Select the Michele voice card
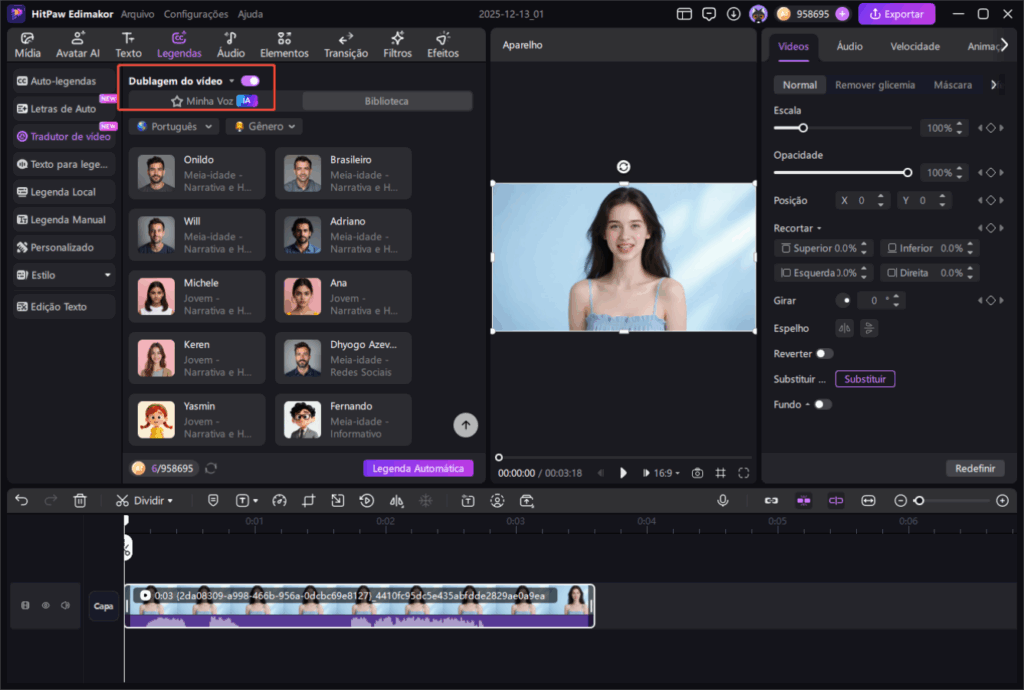The image size is (1024, 690). coord(198,296)
